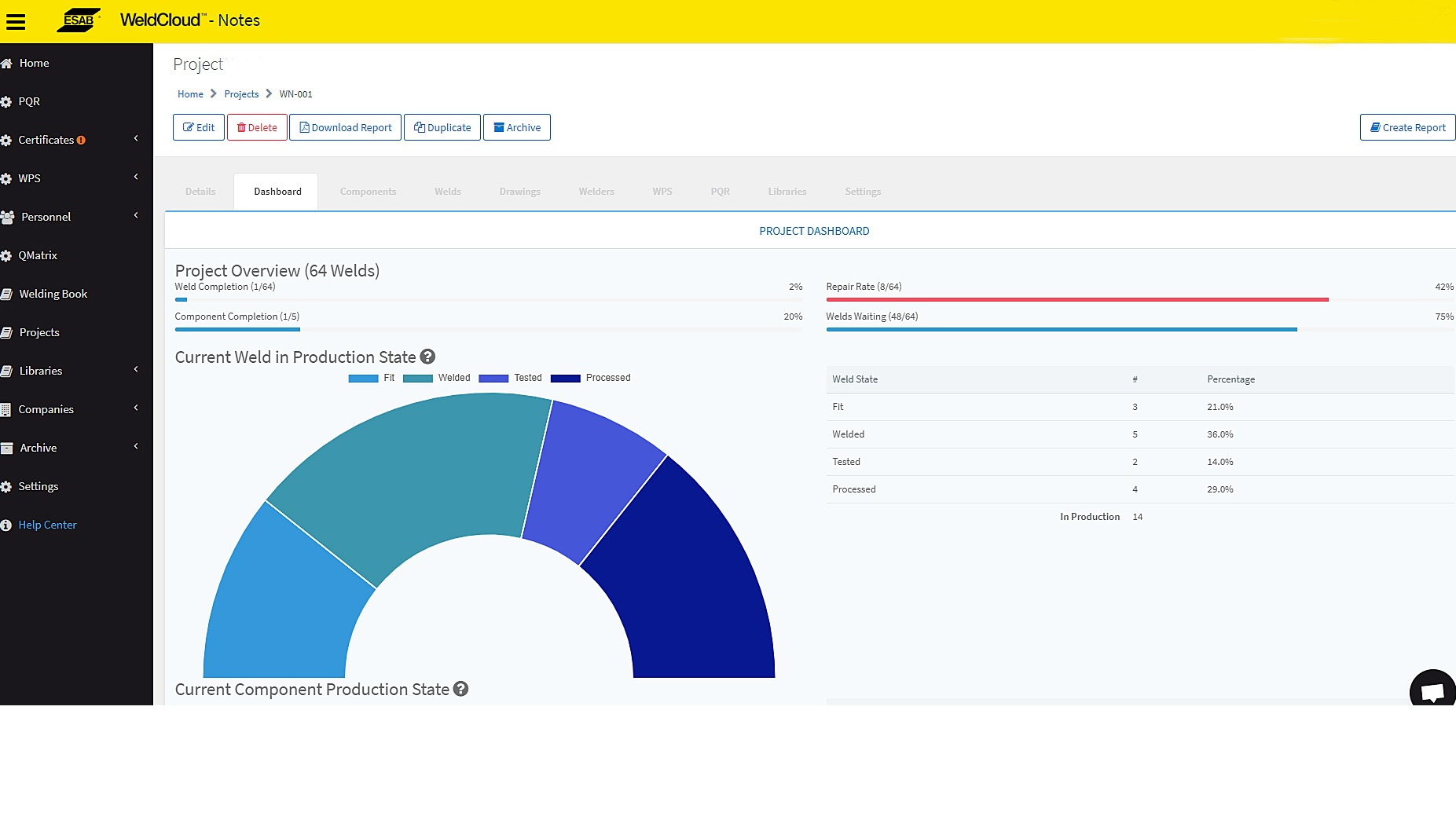Open the QMatrix section from the sidebar
This screenshot has width=1456, height=820.
[x=39, y=255]
